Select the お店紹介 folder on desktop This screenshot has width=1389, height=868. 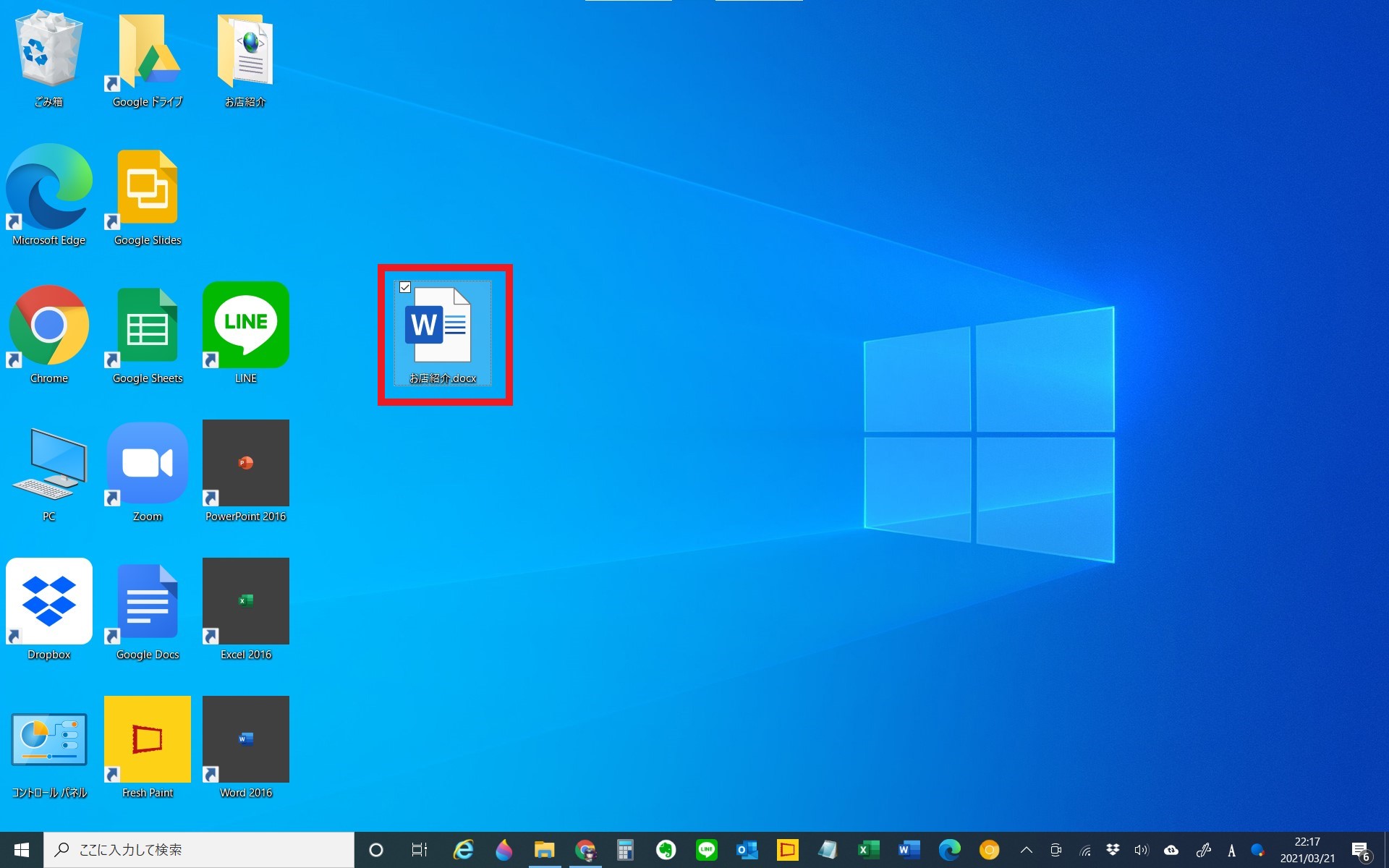click(x=245, y=59)
